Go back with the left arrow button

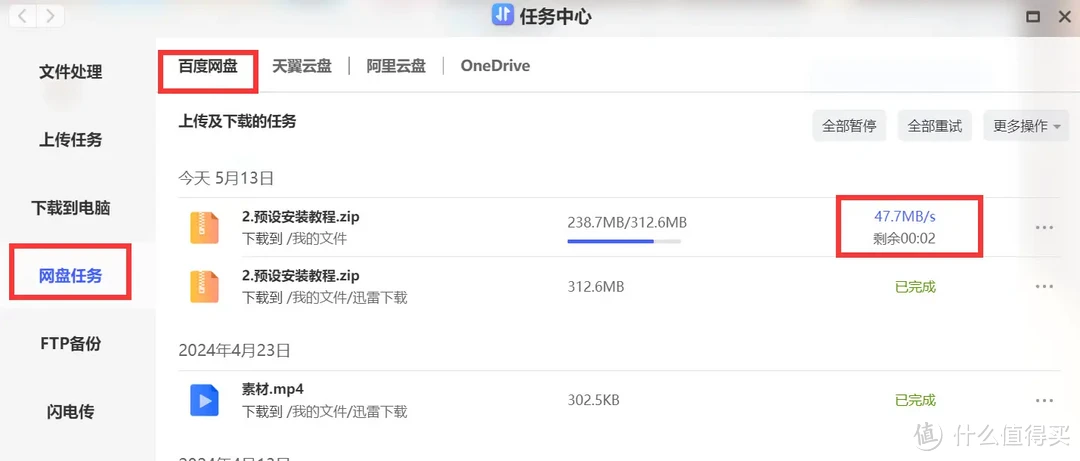tap(23, 17)
